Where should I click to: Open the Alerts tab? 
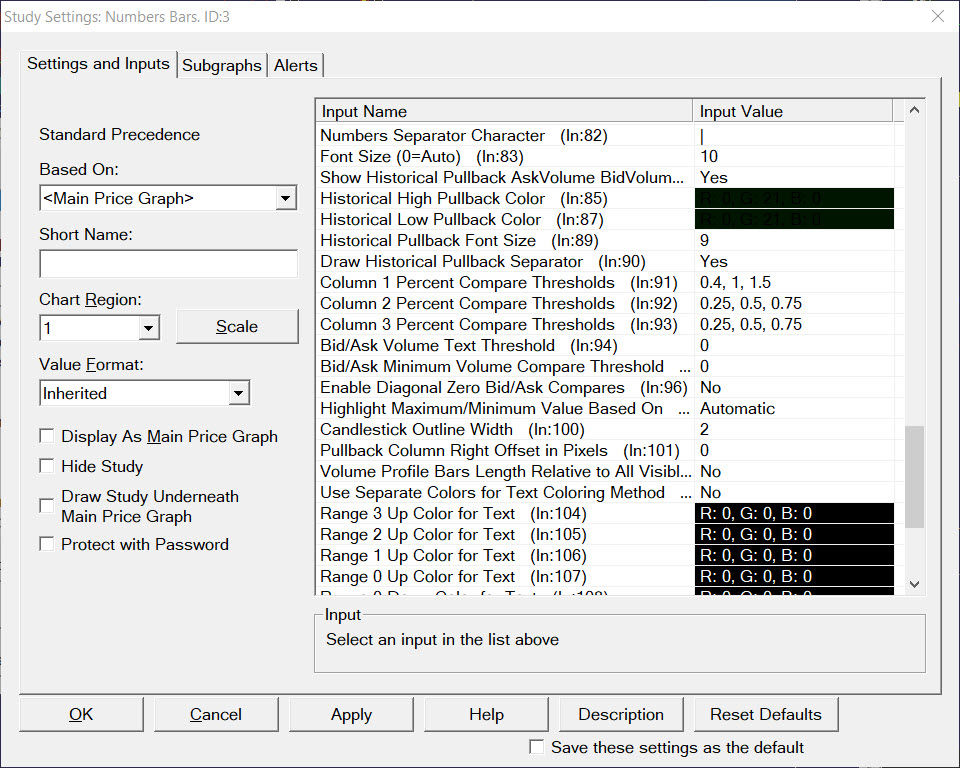tap(296, 65)
